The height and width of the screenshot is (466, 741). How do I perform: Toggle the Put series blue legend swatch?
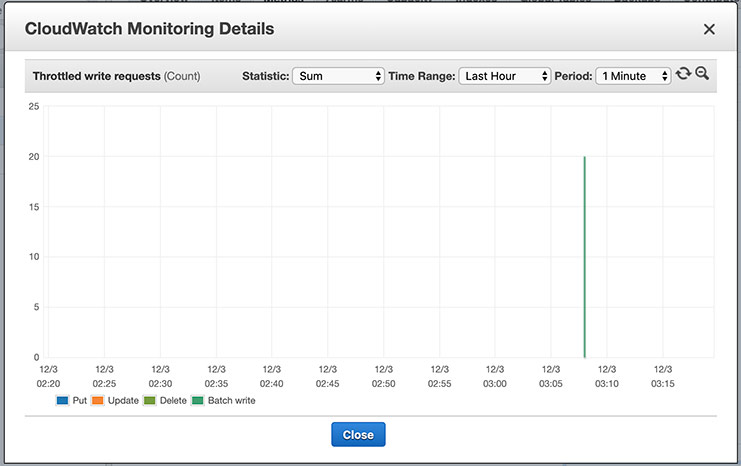click(62, 401)
